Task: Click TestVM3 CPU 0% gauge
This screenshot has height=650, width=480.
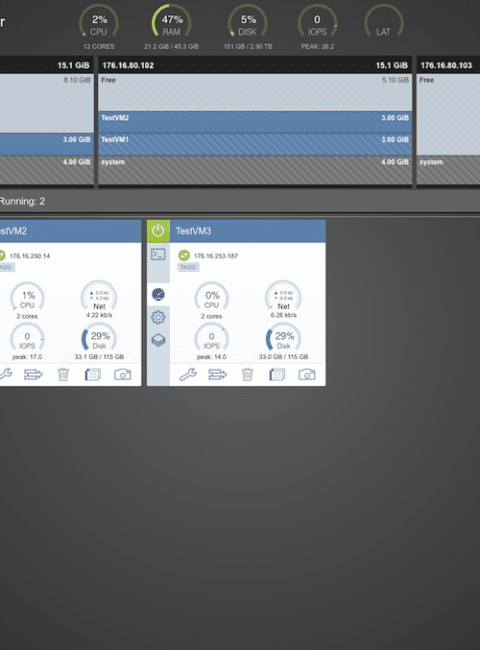Action: [211, 298]
